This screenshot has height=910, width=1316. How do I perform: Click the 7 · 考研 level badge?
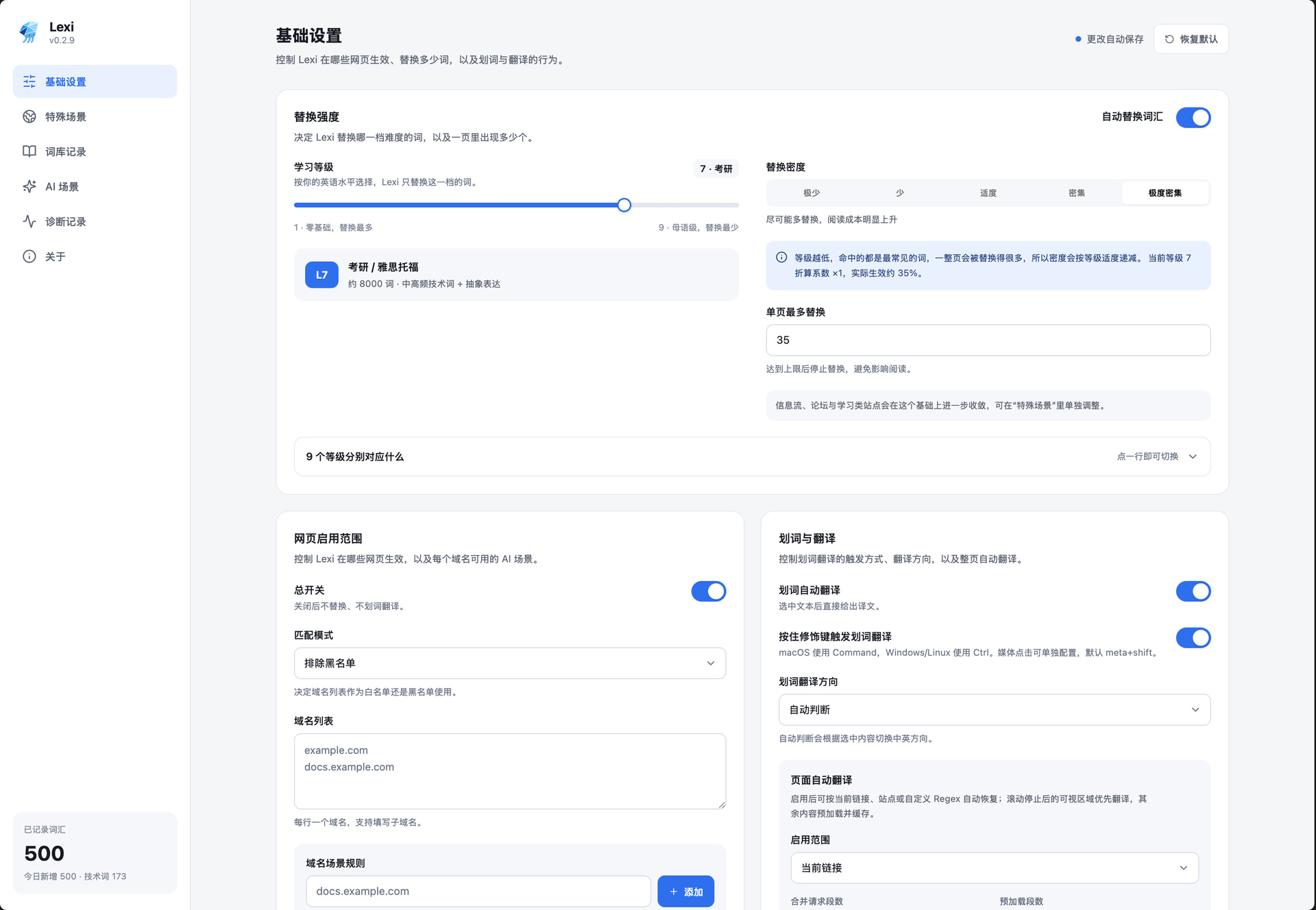pos(716,169)
